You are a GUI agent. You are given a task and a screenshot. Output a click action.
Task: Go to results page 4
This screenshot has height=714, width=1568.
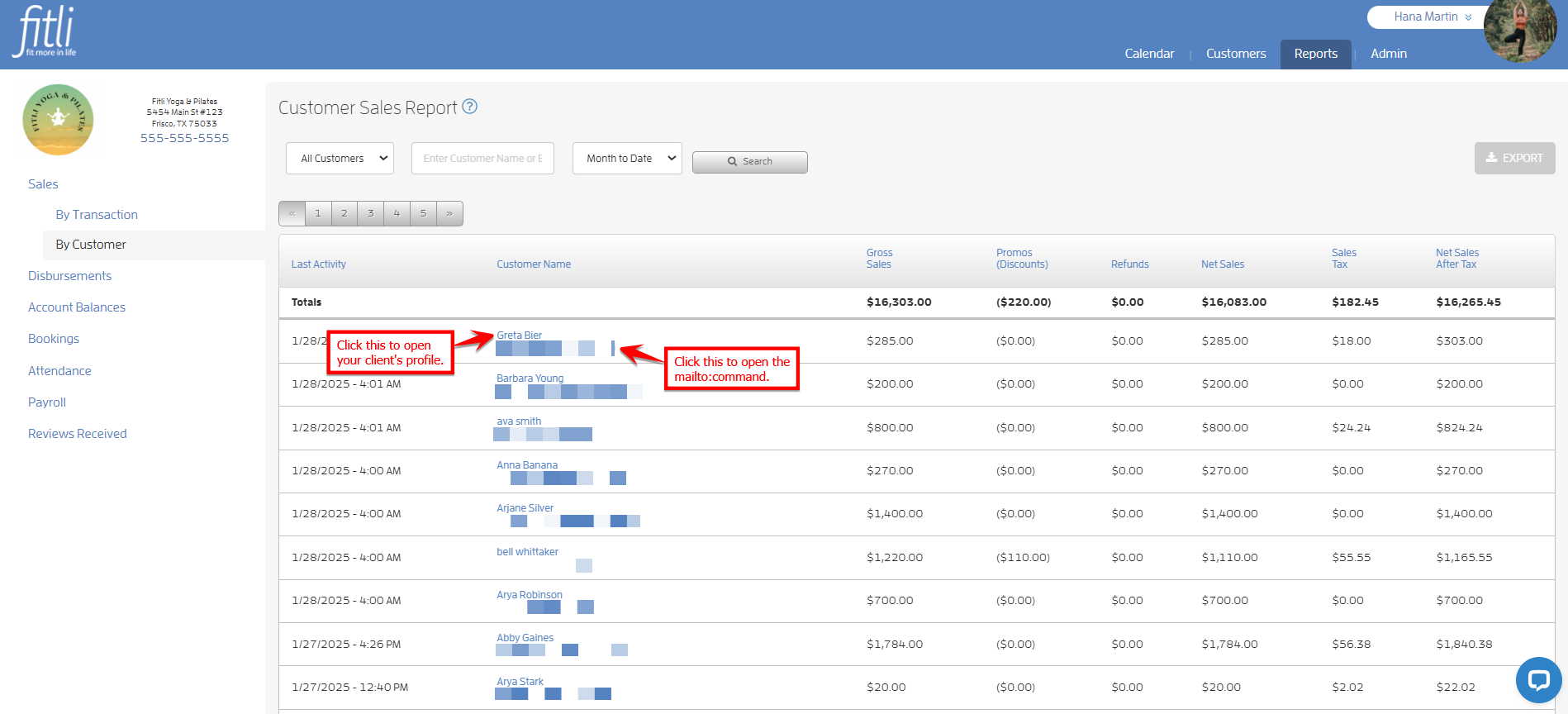coord(397,213)
